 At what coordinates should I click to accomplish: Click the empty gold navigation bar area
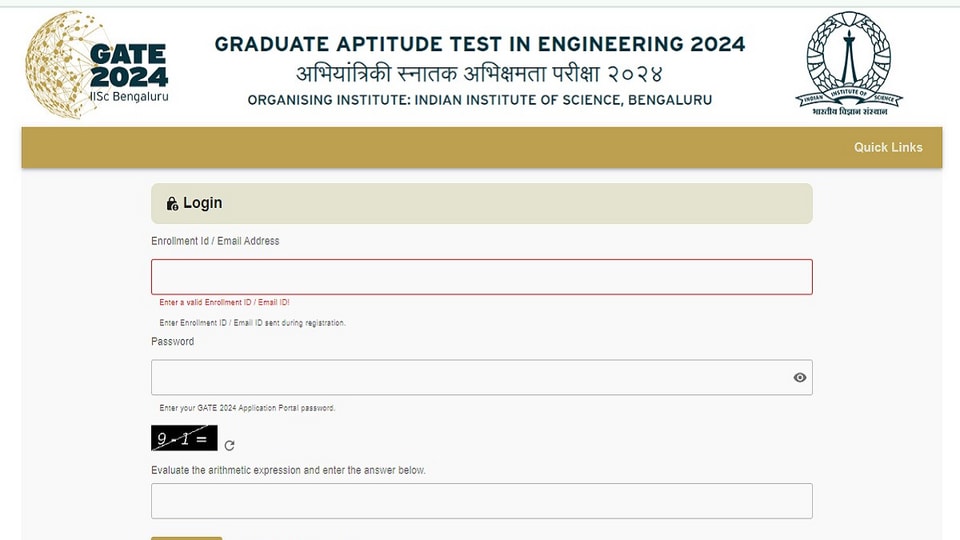click(x=429, y=148)
